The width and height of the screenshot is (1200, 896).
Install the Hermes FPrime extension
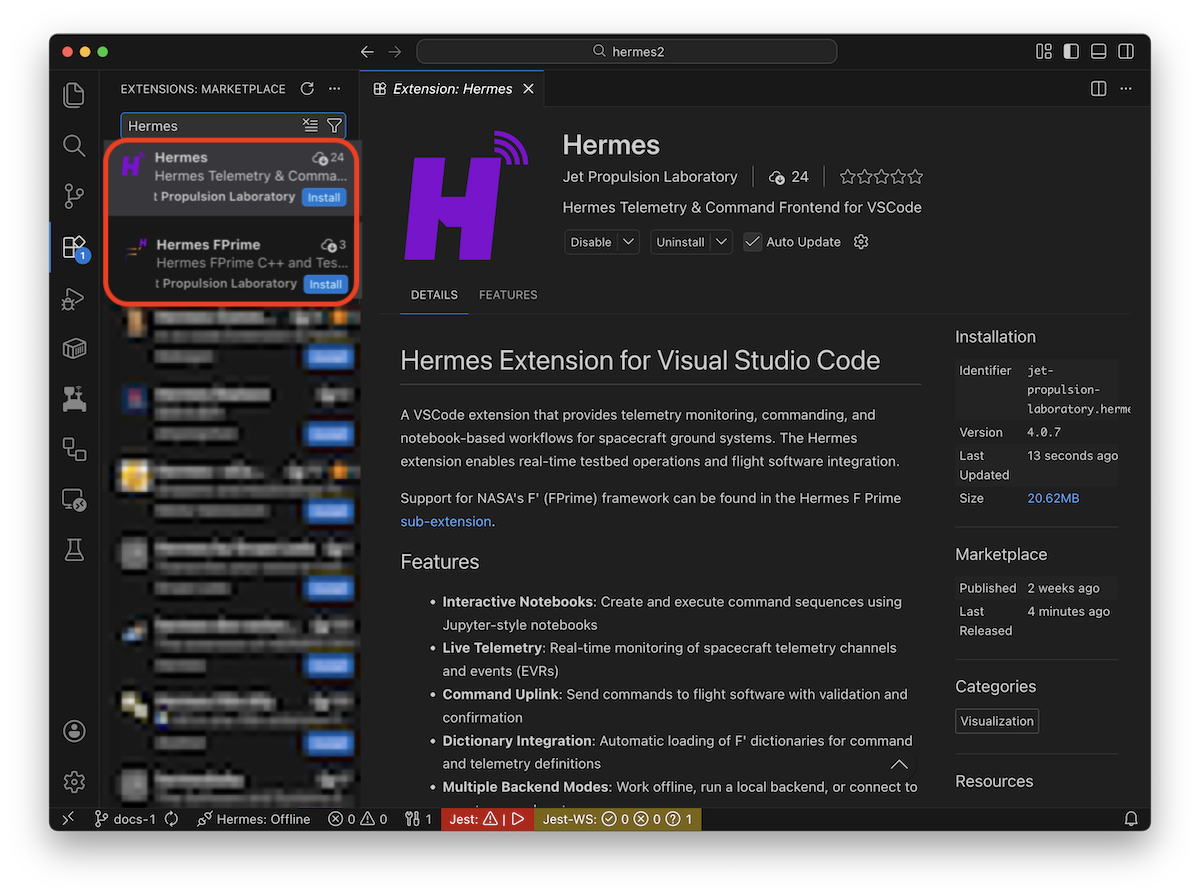click(x=325, y=284)
